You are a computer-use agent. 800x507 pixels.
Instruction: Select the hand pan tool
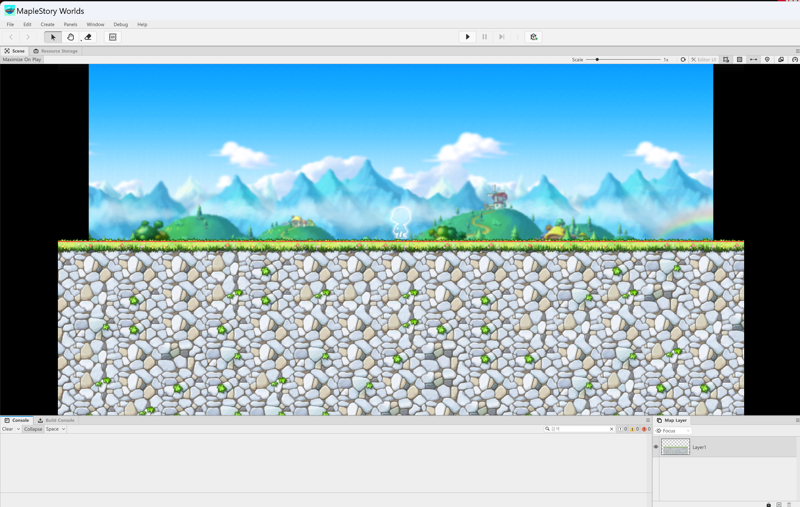pyautogui.click(x=70, y=37)
